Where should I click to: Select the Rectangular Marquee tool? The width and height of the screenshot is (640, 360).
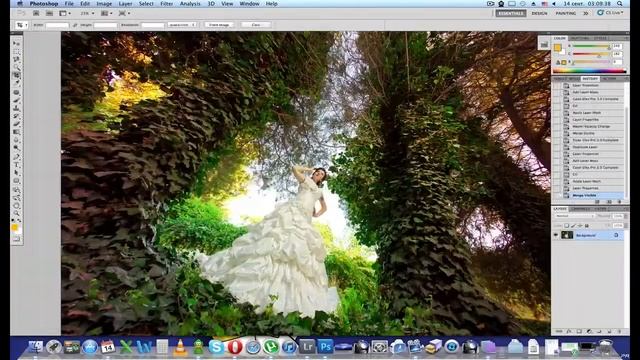(16, 52)
